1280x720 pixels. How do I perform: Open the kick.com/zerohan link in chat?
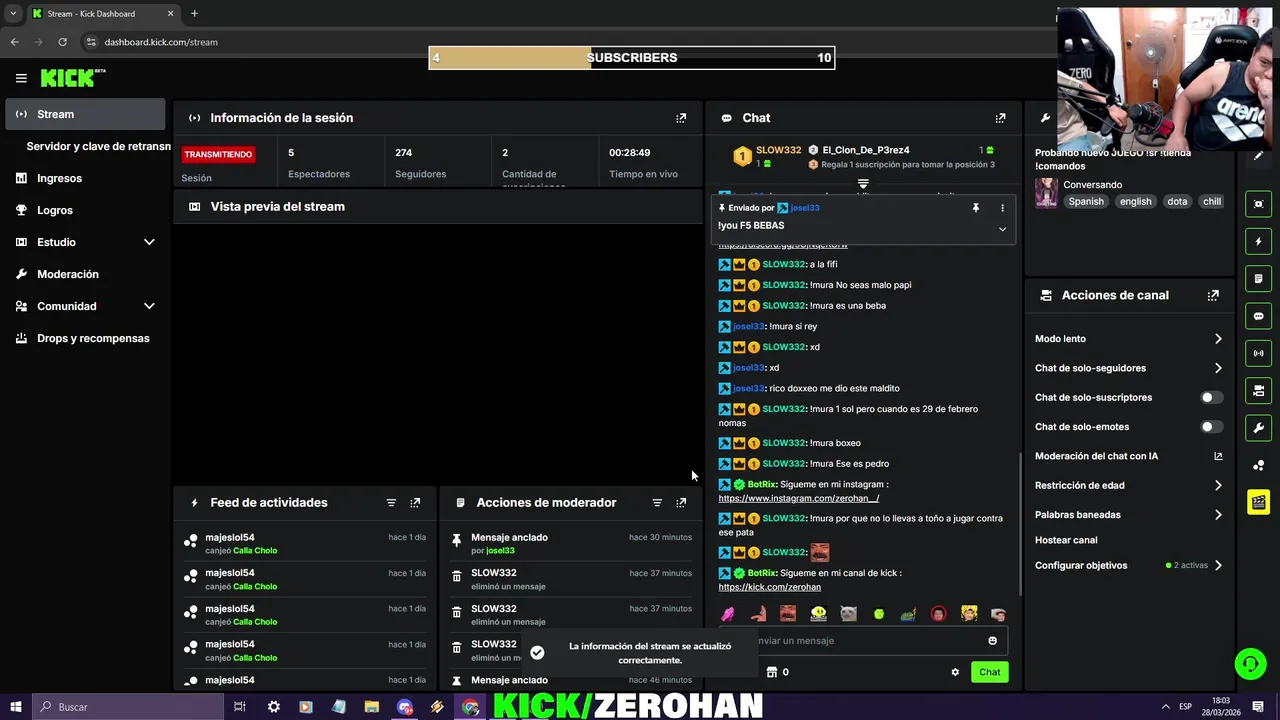[x=769, y=587]
